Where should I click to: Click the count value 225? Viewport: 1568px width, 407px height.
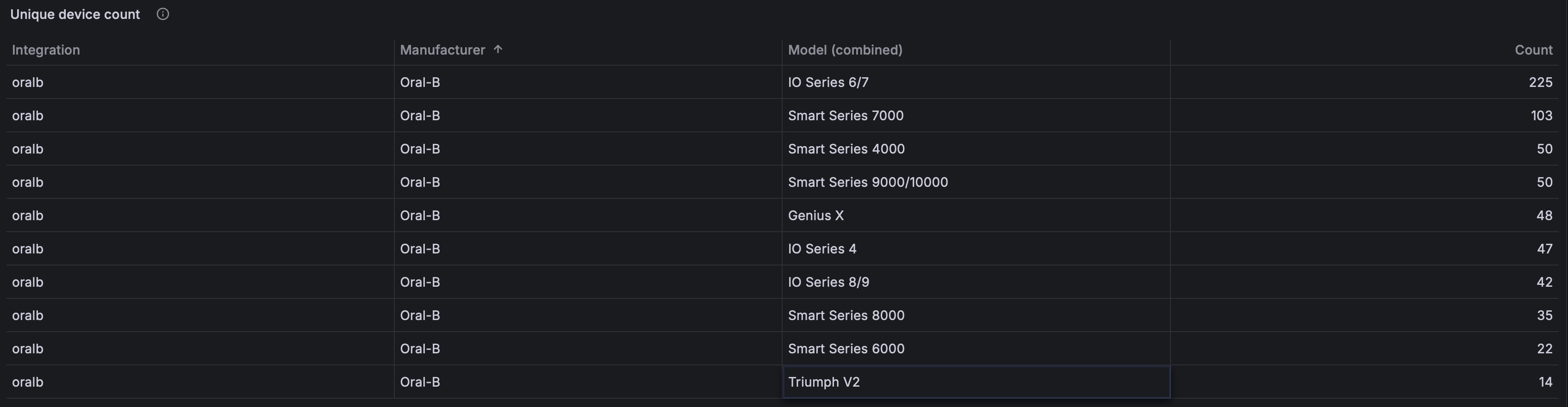pos(1540,82)
